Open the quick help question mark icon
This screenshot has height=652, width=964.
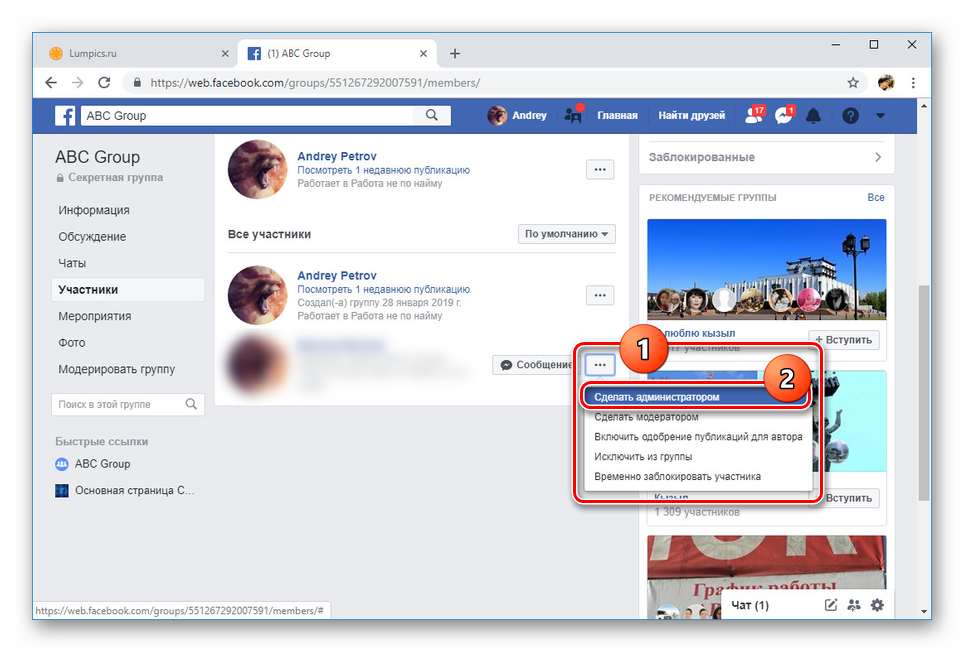(850, 116)
